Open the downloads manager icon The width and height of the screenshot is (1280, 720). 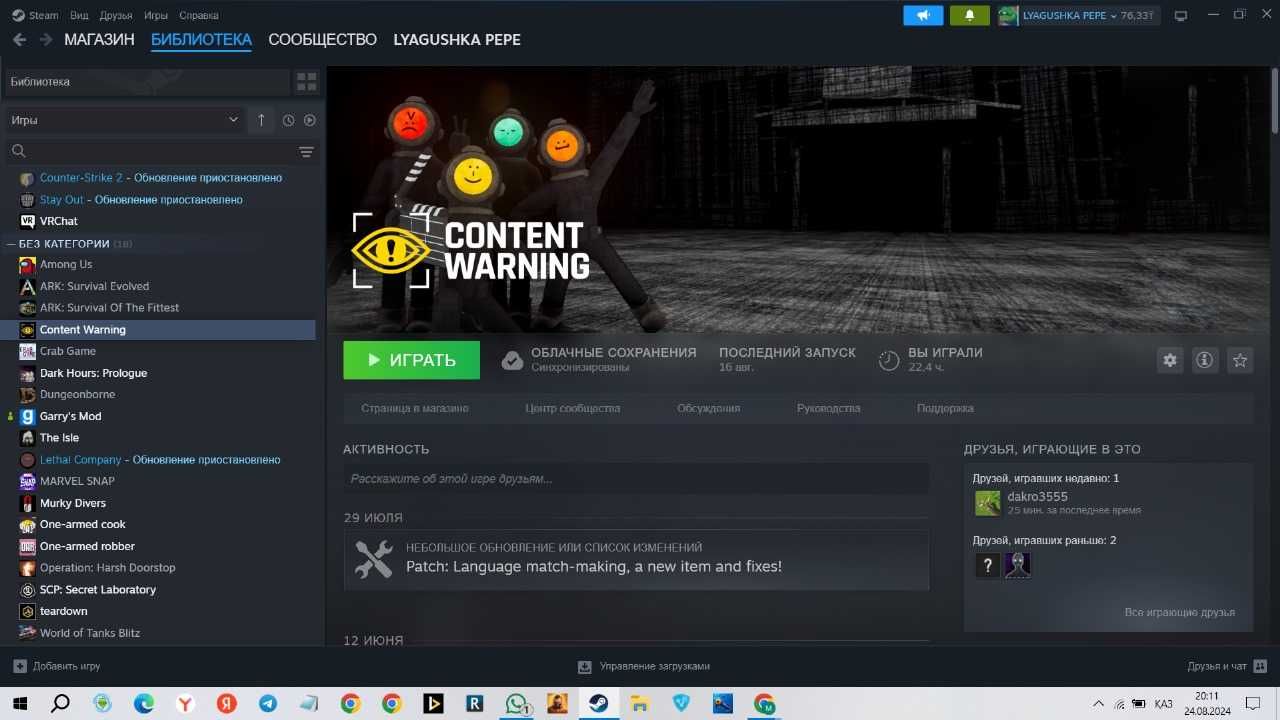pyautogui.click(x=585, y=666)
